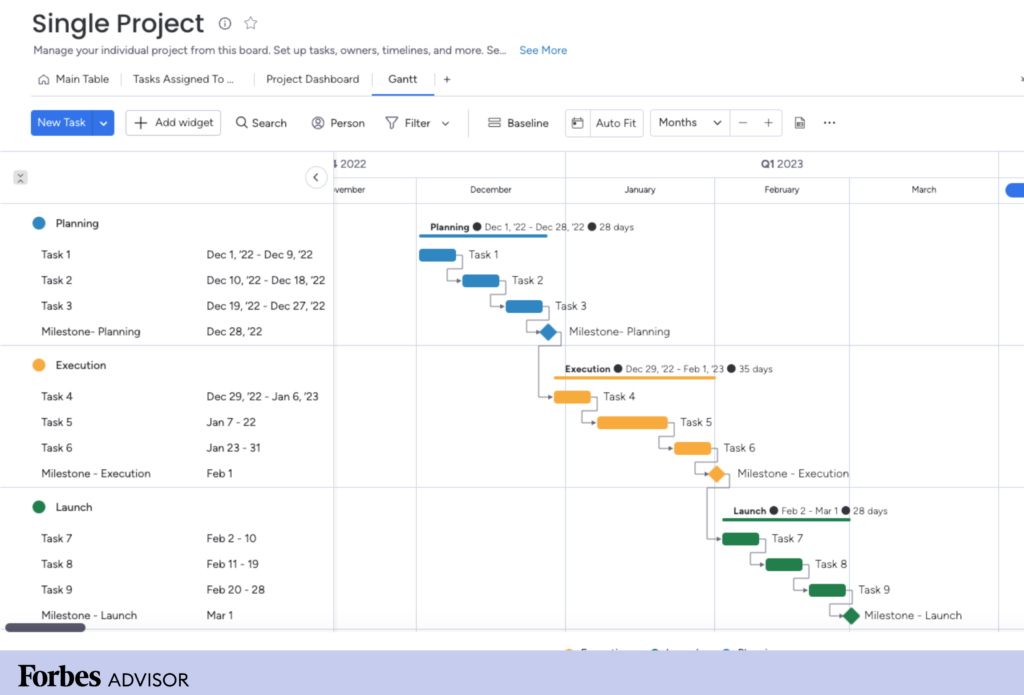Open the Project Dashboard tab
The image size is (1024, 695).
click(312, 79)
